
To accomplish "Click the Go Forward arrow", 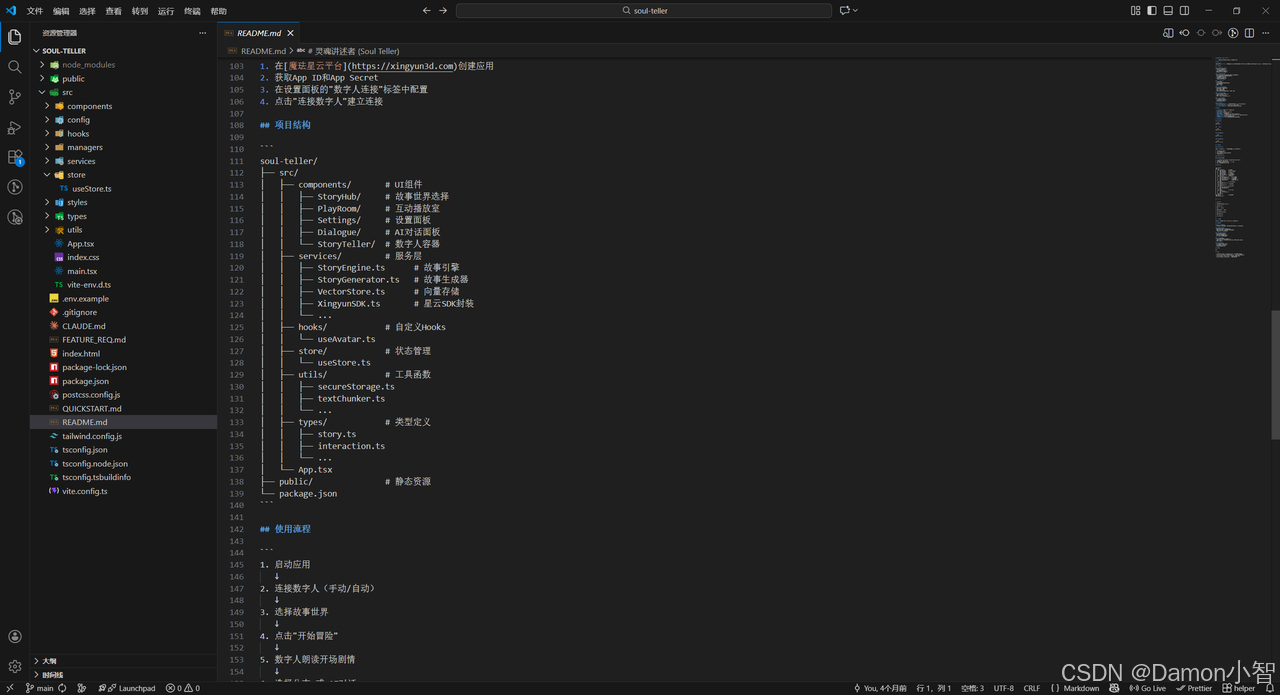I will tap(443, 10).
